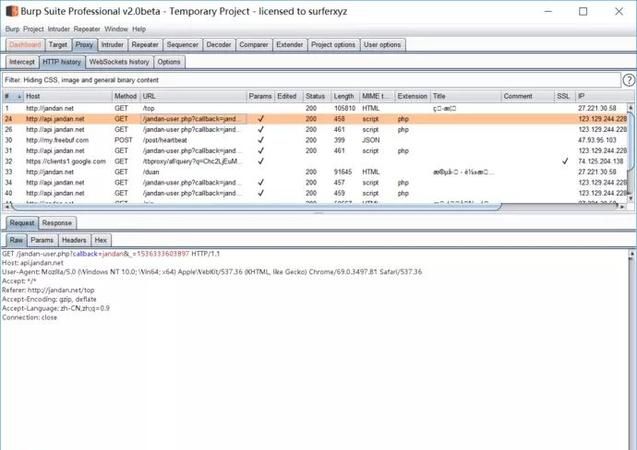The height and width of the screenshot is (450, 637).
Task: Open the Project options tab
Action: coord(333,45)
